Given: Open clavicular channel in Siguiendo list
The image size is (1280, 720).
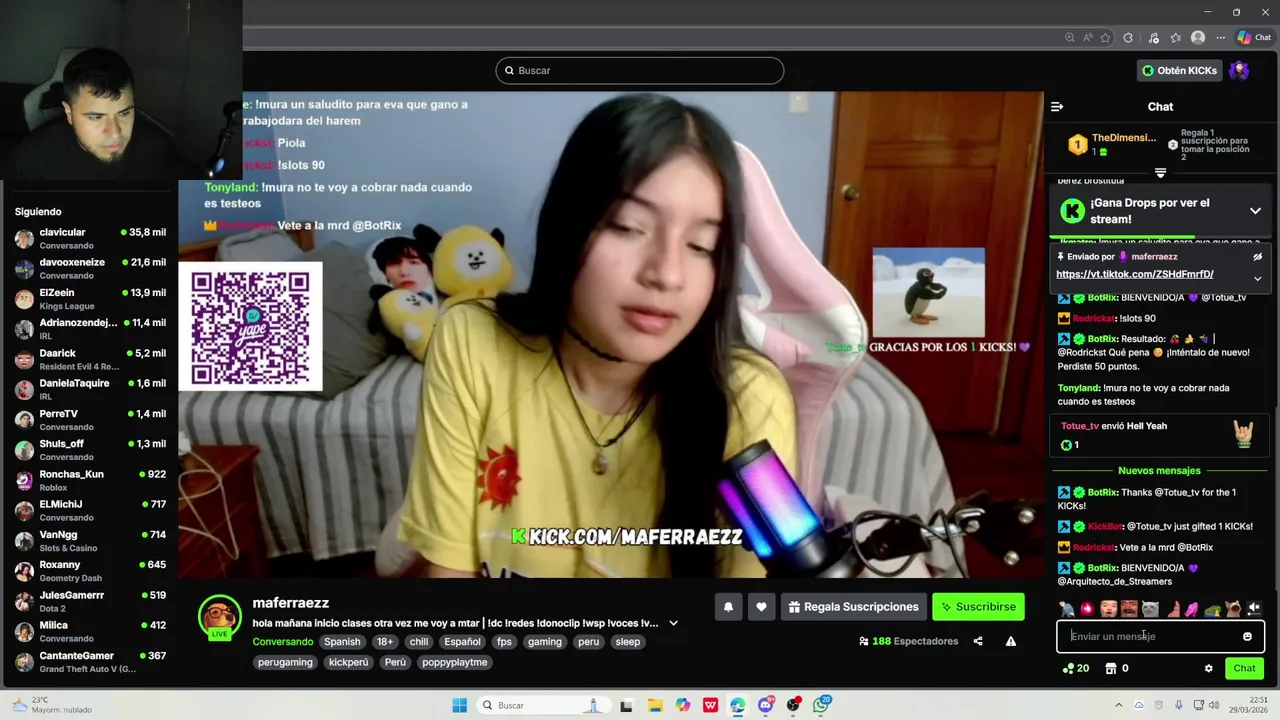Looking at the screenshot, I should coord(90,238).
